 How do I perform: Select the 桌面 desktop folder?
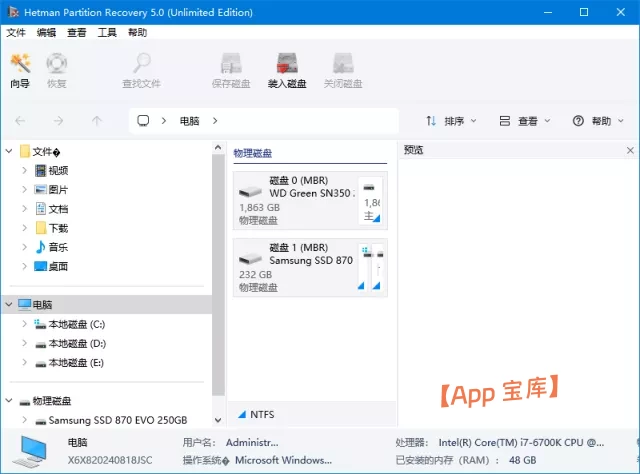51,267
